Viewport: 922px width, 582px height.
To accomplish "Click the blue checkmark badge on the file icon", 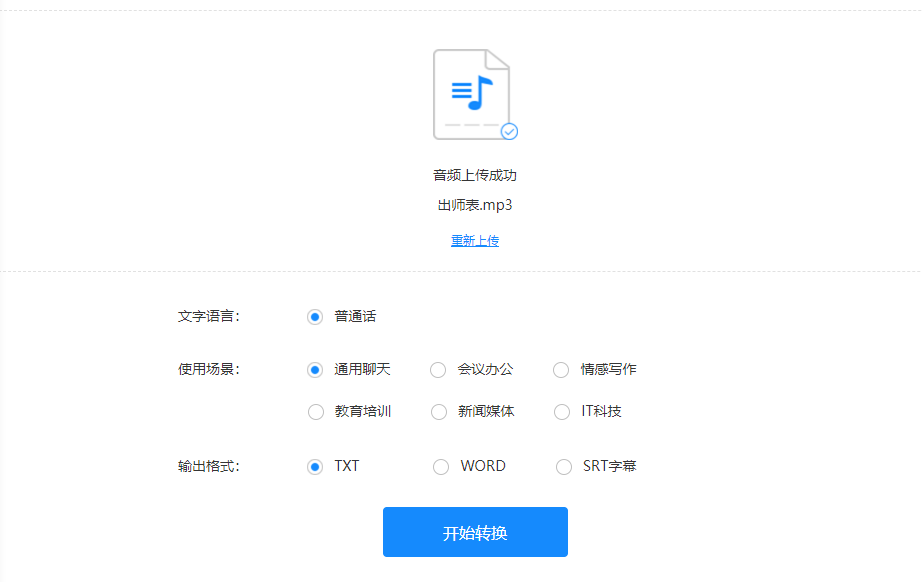I will click(x=508, y=130).
